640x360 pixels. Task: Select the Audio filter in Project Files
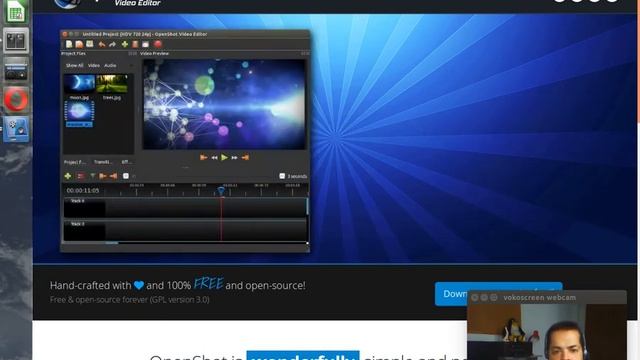pyautogui.click(x=110, y=65)
